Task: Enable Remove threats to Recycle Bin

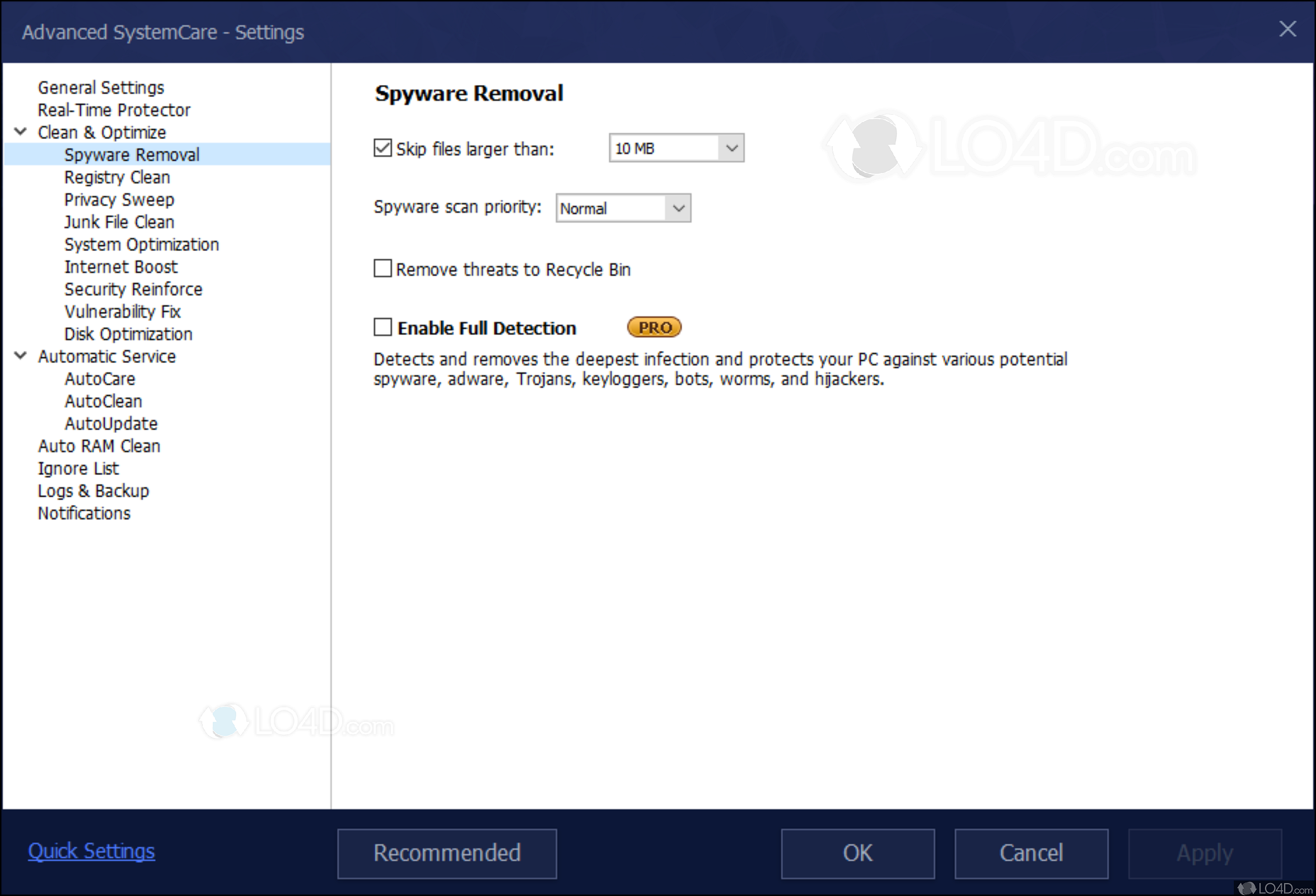Action: point(383,268)
